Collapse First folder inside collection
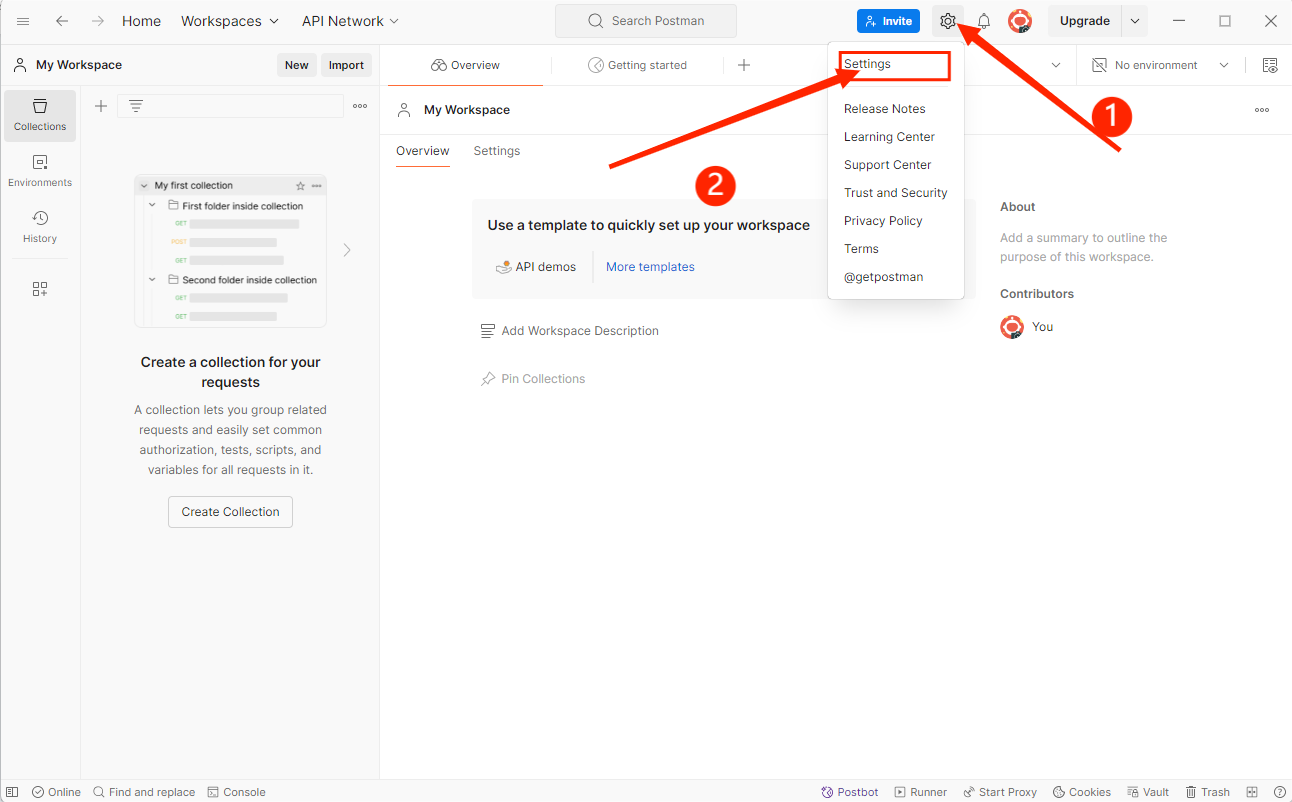1292x802 pixels. [x=153, y=205]
